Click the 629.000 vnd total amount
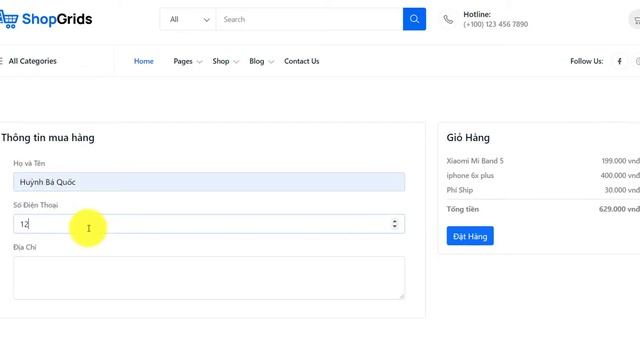Viewport: 640px width, 360px height. point(619,209)
